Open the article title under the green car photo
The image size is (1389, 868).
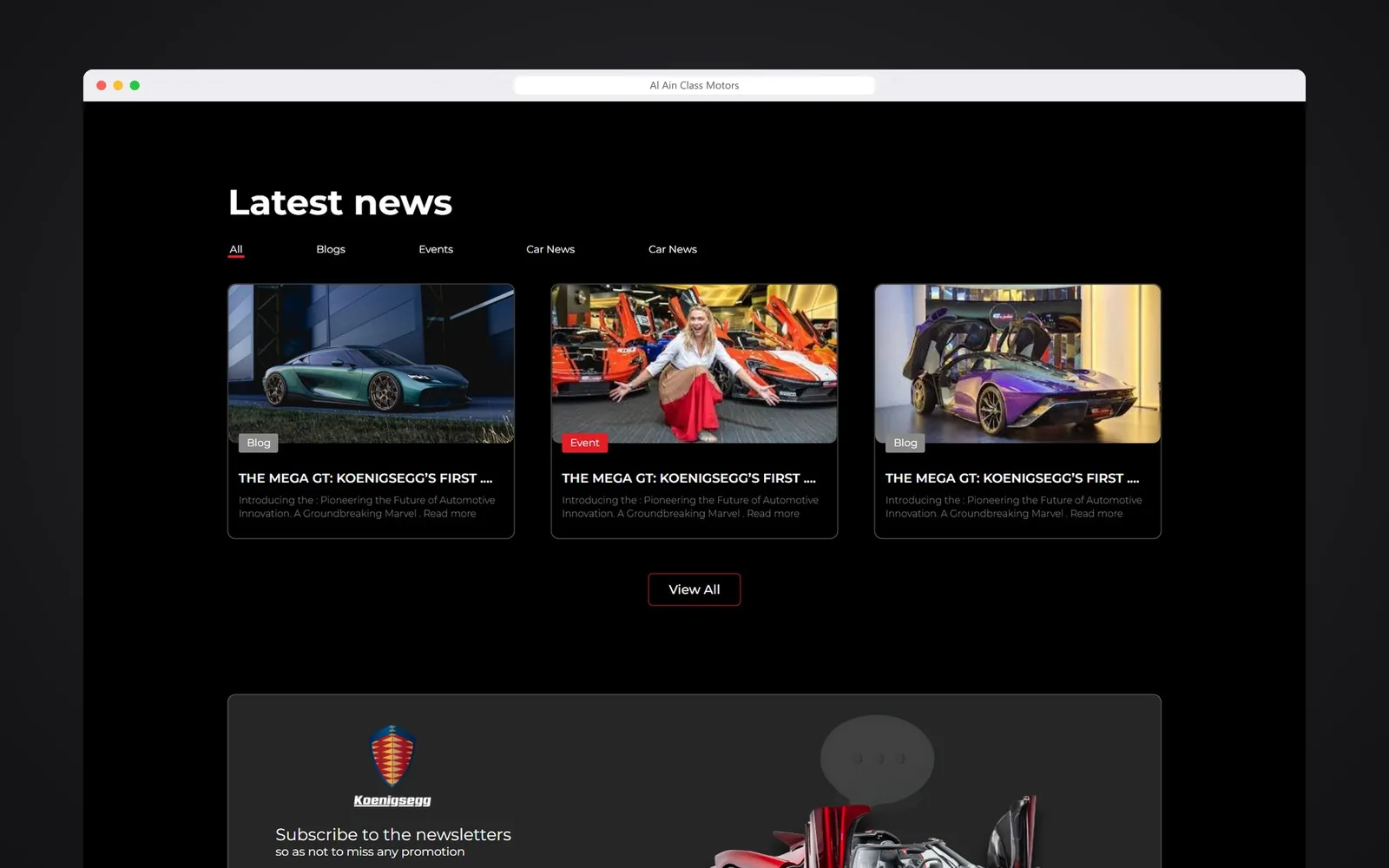click(x=365, y=478)
